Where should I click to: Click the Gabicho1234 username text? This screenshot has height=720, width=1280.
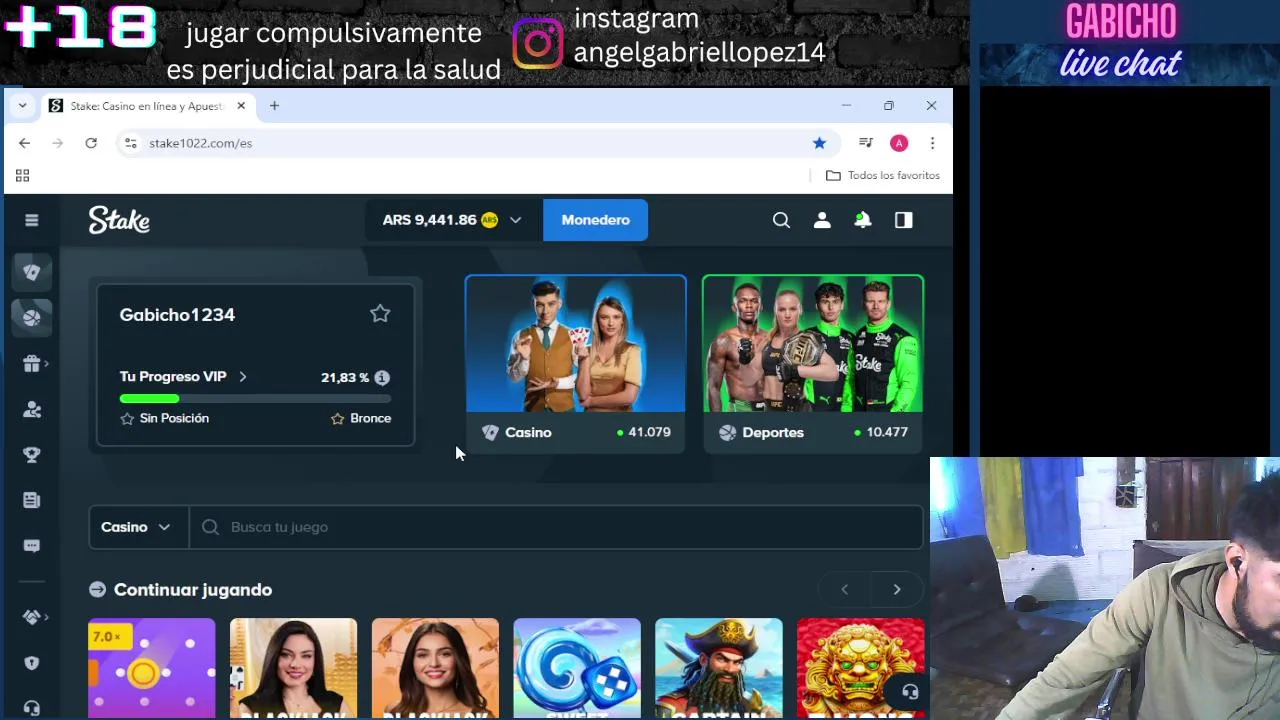pos(177,315)
